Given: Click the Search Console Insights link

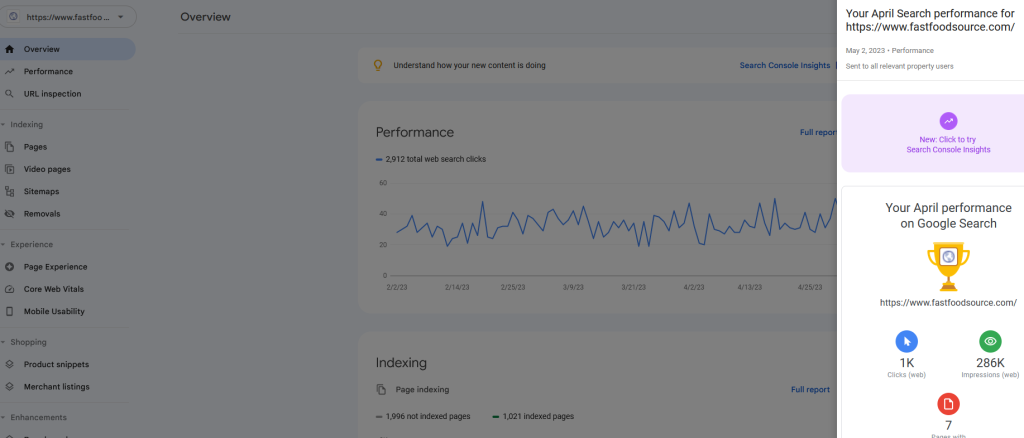Looking at the screenshot, I should (784, 65).
